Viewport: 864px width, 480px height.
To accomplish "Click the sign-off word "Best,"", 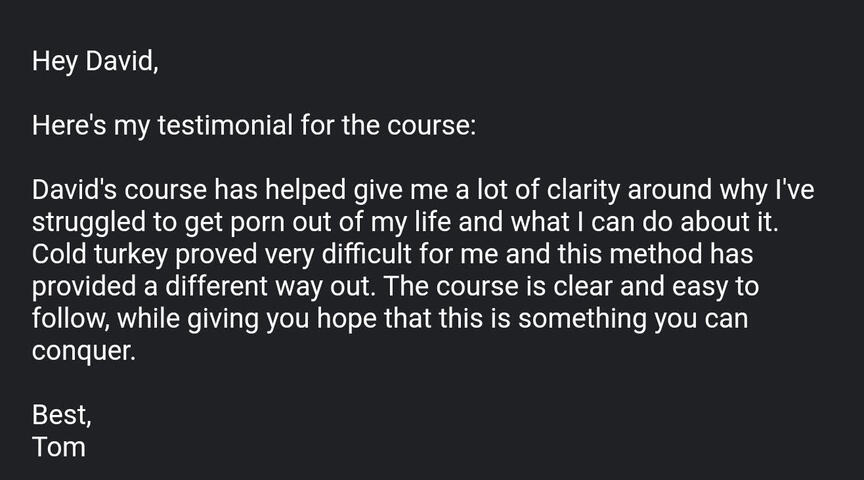I will pyautogui.click(x=62, y=415).
